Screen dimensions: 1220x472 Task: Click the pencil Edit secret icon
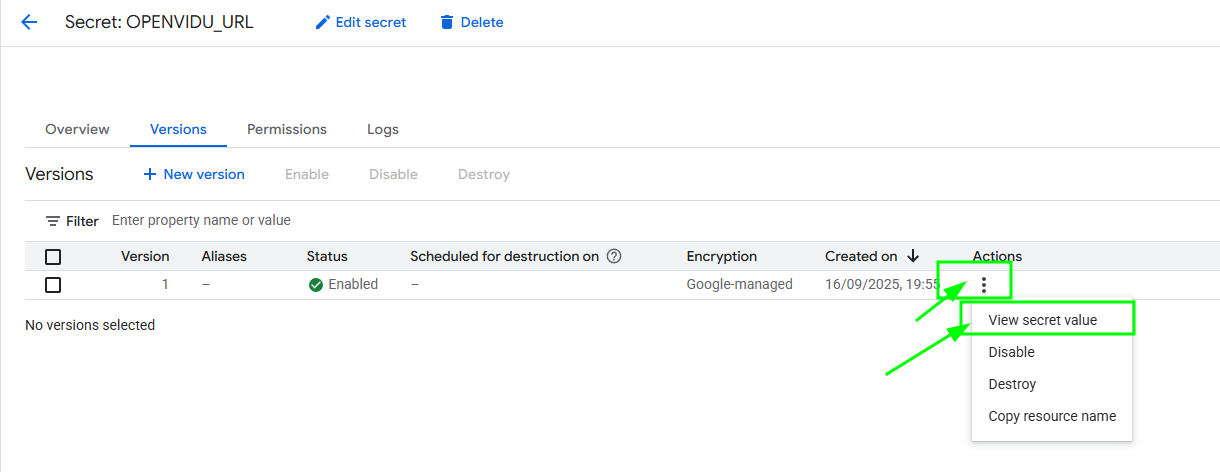[x=322, y=22]
